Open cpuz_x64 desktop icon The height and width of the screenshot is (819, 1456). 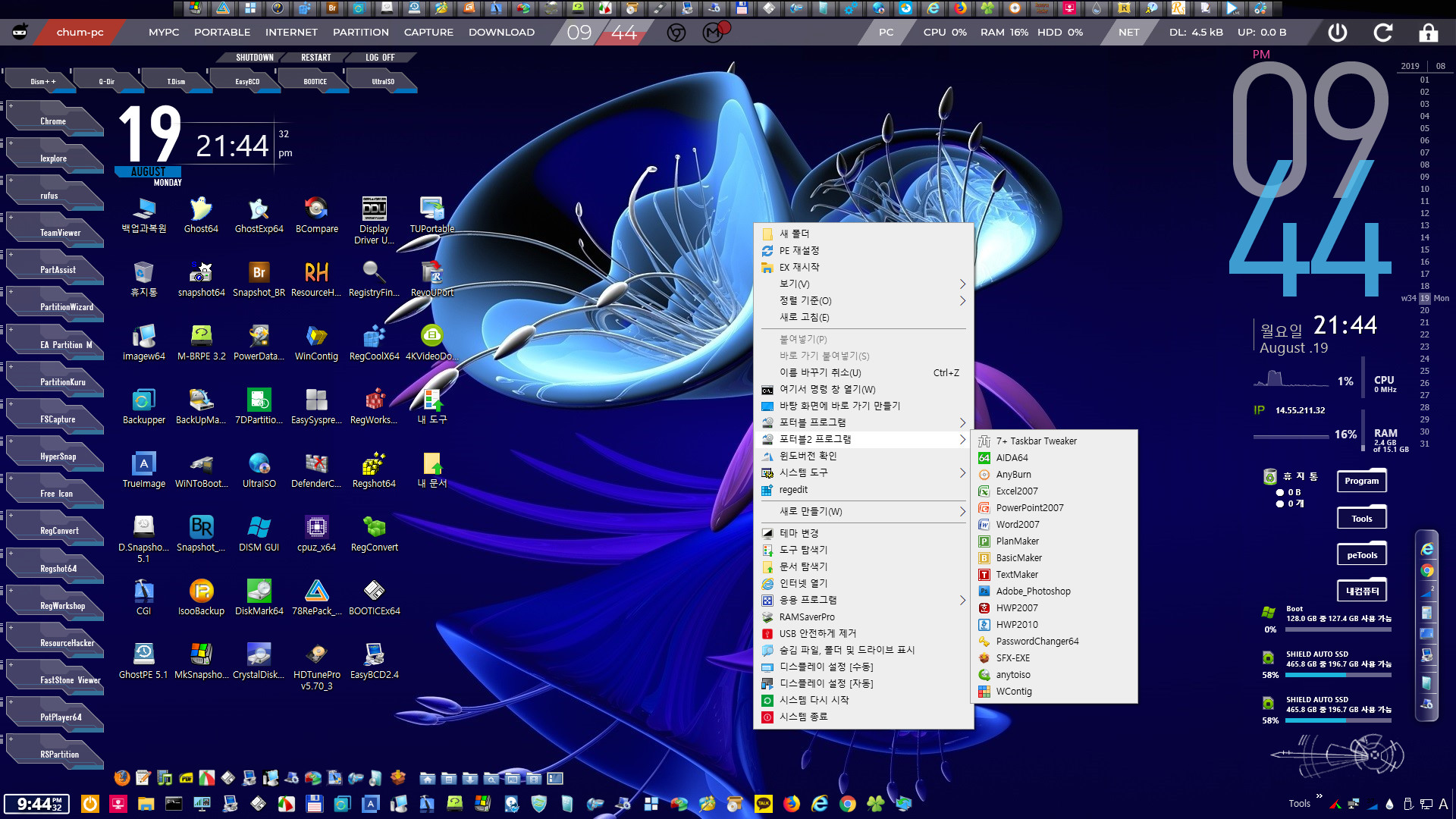pyautogui.click(x=316, y=533)
